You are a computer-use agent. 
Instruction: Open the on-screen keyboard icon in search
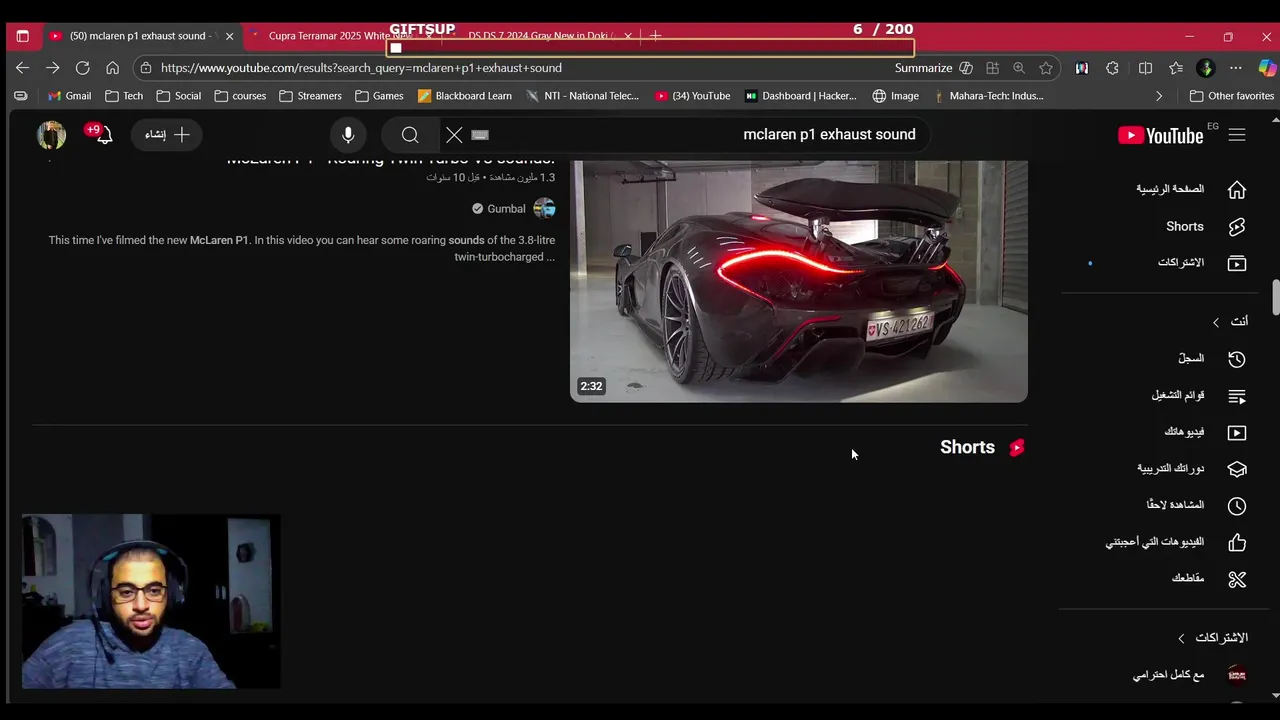(x=480, y=135)
